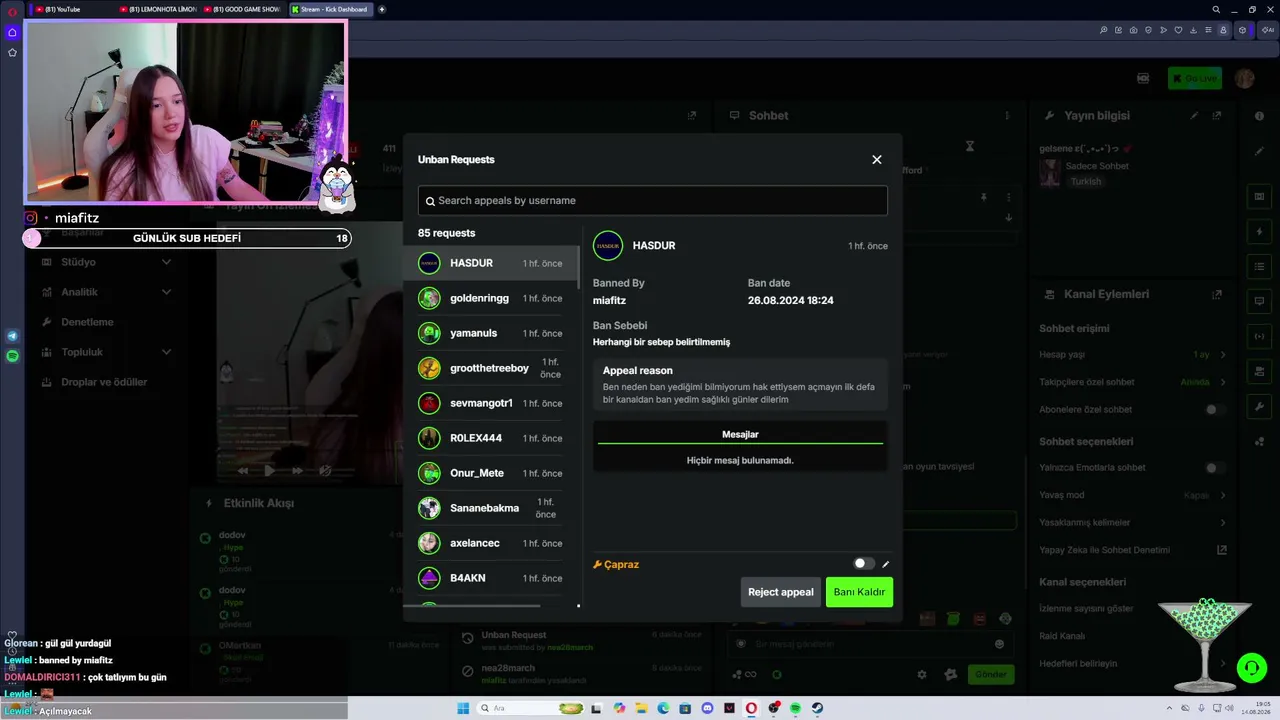Pop out the stream preview panel
The width and height of the screenshot is (1280, 720).
(x=692, y=115)
